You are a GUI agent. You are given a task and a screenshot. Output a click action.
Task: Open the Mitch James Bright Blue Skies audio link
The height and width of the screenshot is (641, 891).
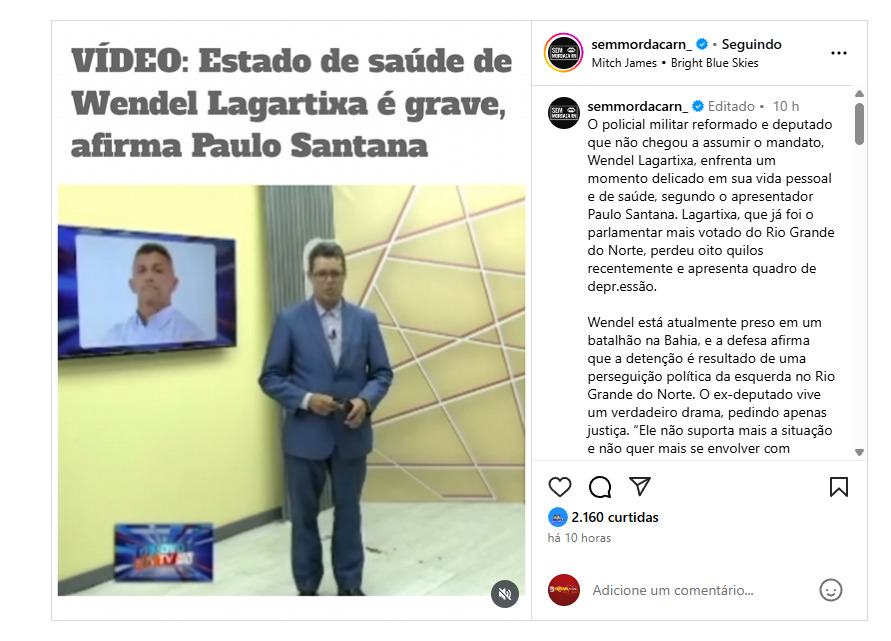click(x=675, y=63)
